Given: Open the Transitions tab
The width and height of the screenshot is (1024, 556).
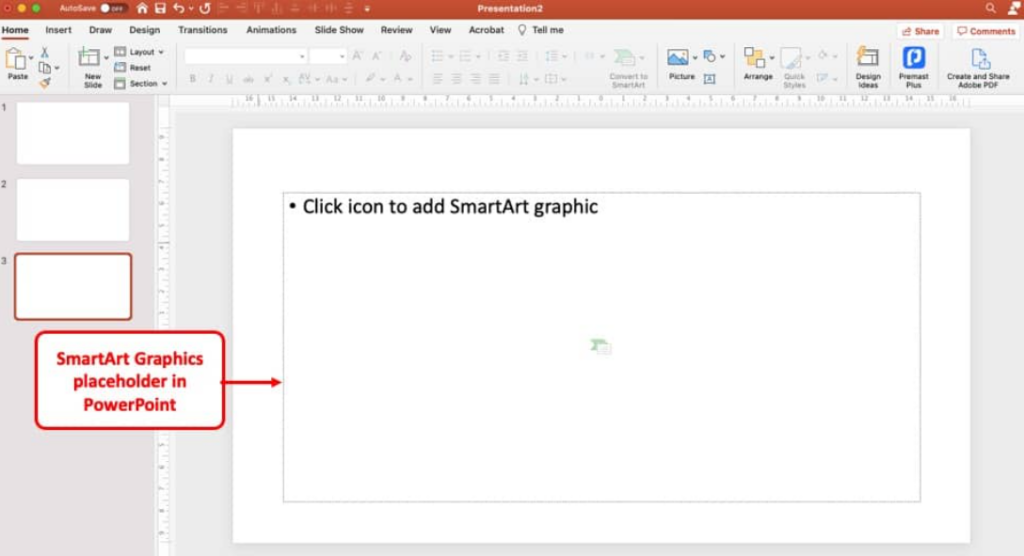Looking at the screenshot, I should [202, 30].
